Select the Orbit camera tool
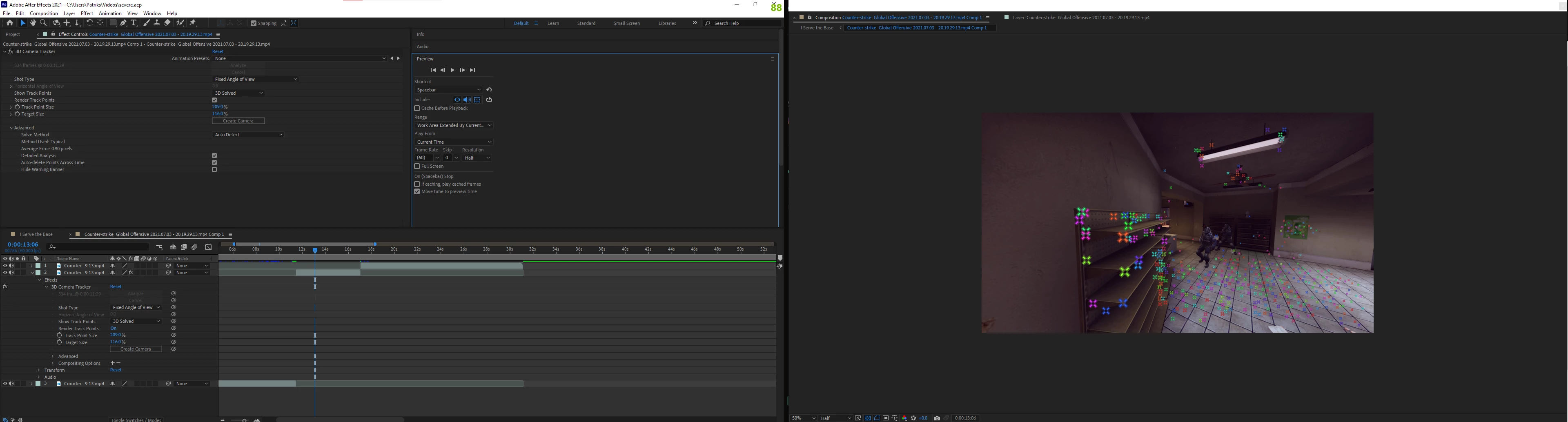The image size is (1568, 422). point(57,23)
